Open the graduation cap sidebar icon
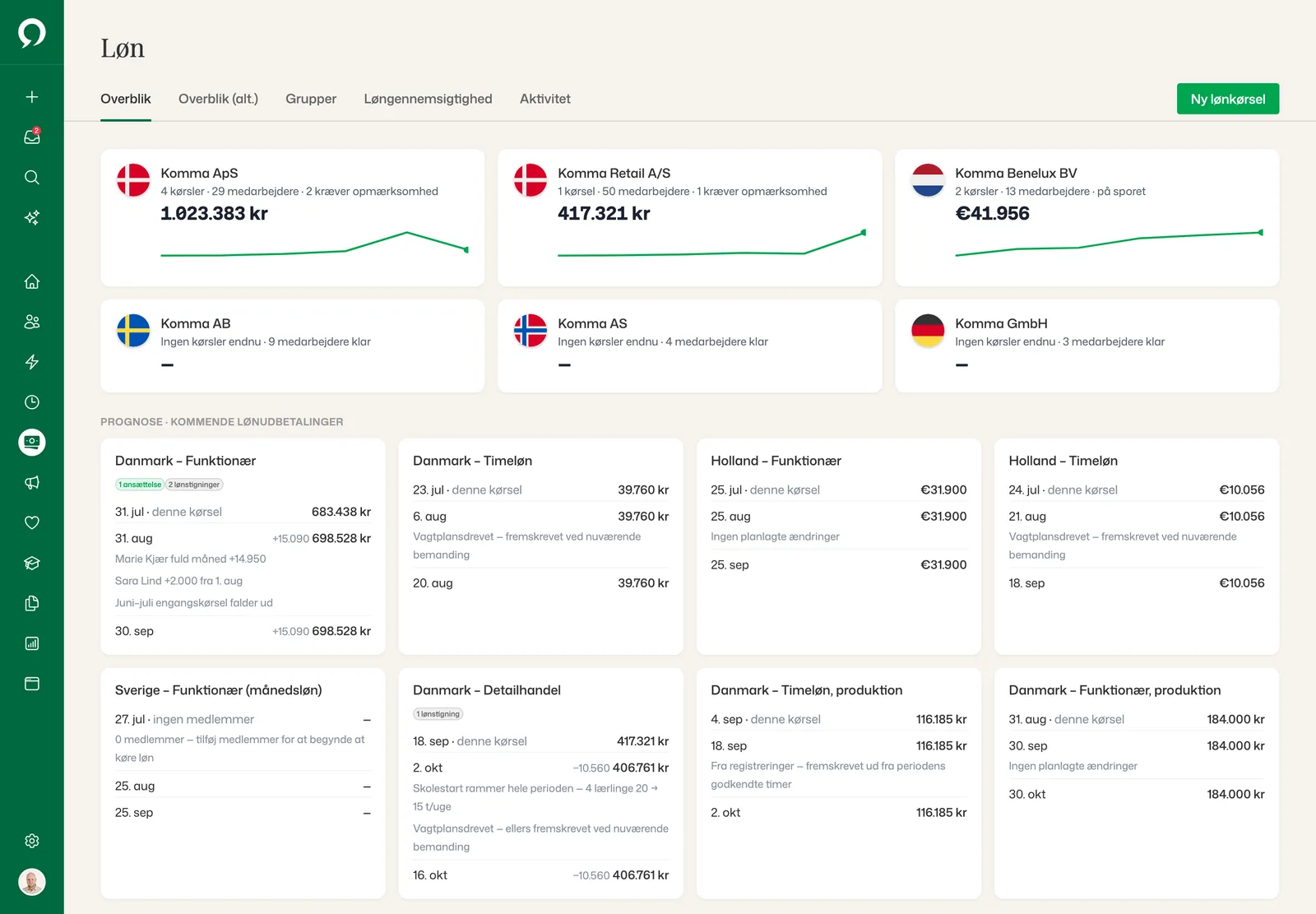1316x914 pixels. (32, 564)
